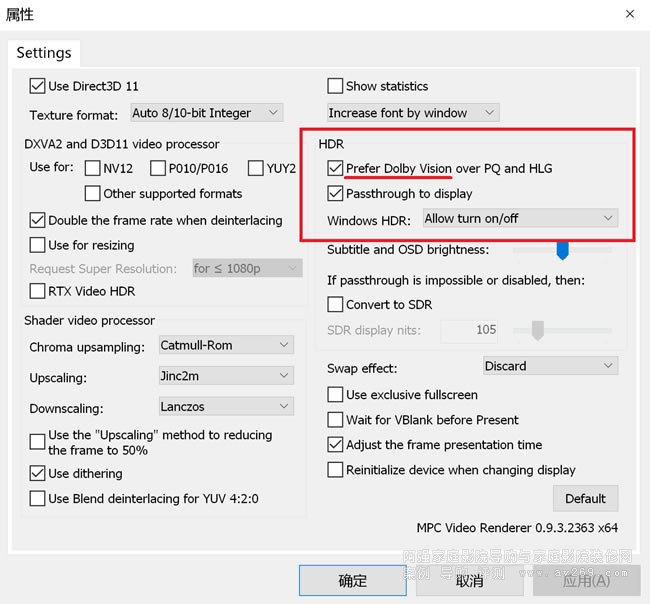
Task: Enable the P010/P016 checkbox
Action: click(x=158, y=168)
